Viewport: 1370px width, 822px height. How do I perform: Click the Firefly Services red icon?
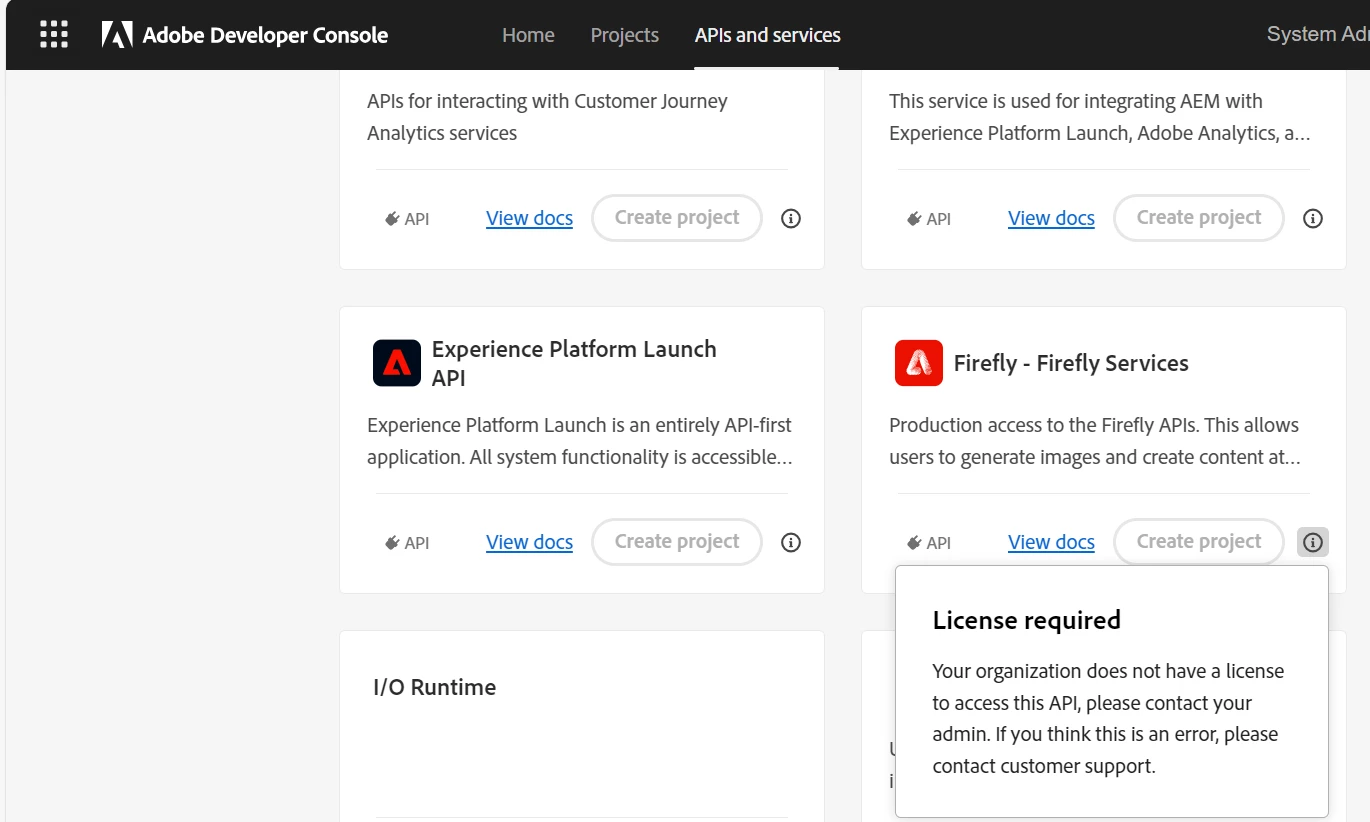coord(919,363)
